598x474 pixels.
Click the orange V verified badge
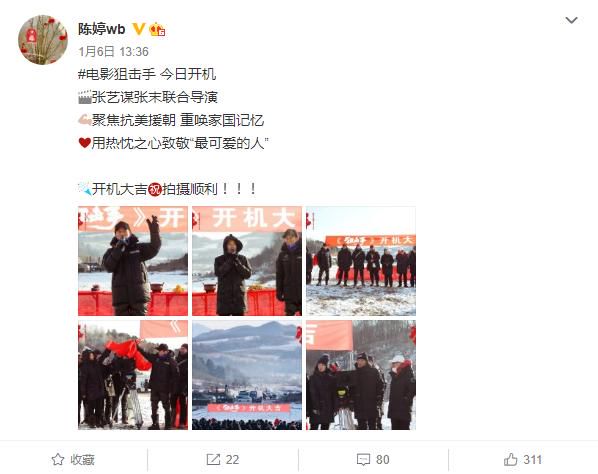point(138,29)
